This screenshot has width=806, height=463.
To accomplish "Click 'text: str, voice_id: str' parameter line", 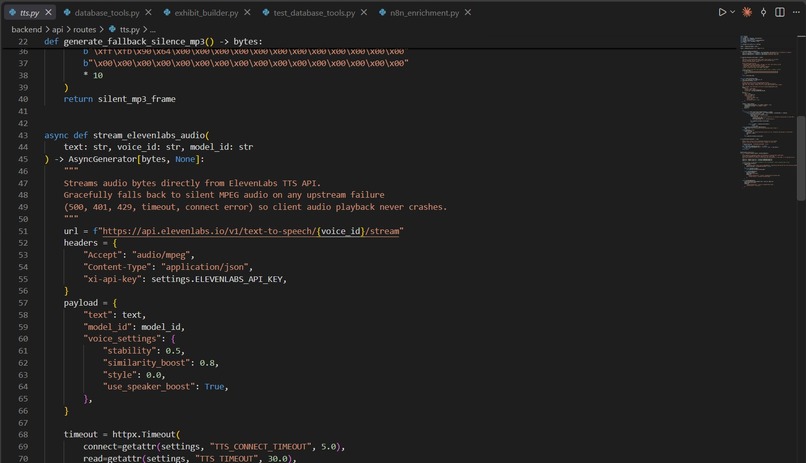I will tap(158, 147).
